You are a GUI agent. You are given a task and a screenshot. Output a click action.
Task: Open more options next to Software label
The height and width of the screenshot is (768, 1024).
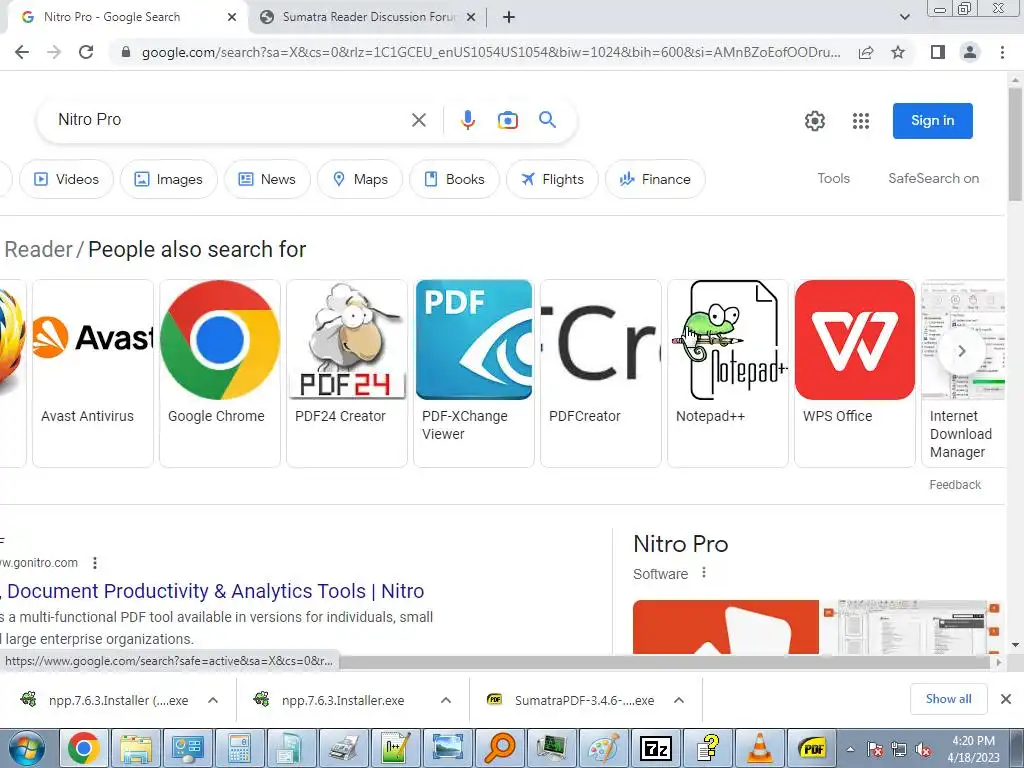coord(703,573)
